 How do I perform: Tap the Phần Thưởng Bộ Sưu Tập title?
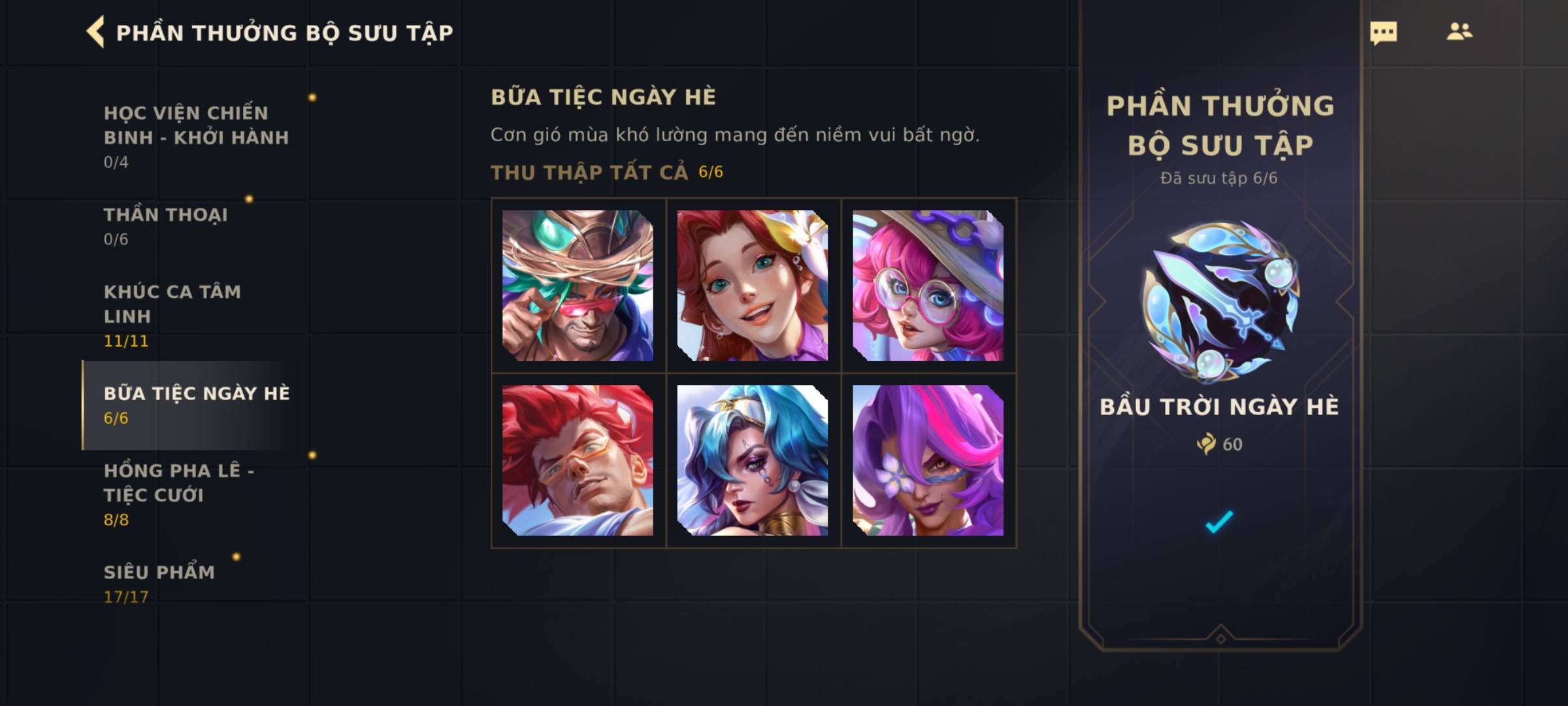tap(284, 33)
